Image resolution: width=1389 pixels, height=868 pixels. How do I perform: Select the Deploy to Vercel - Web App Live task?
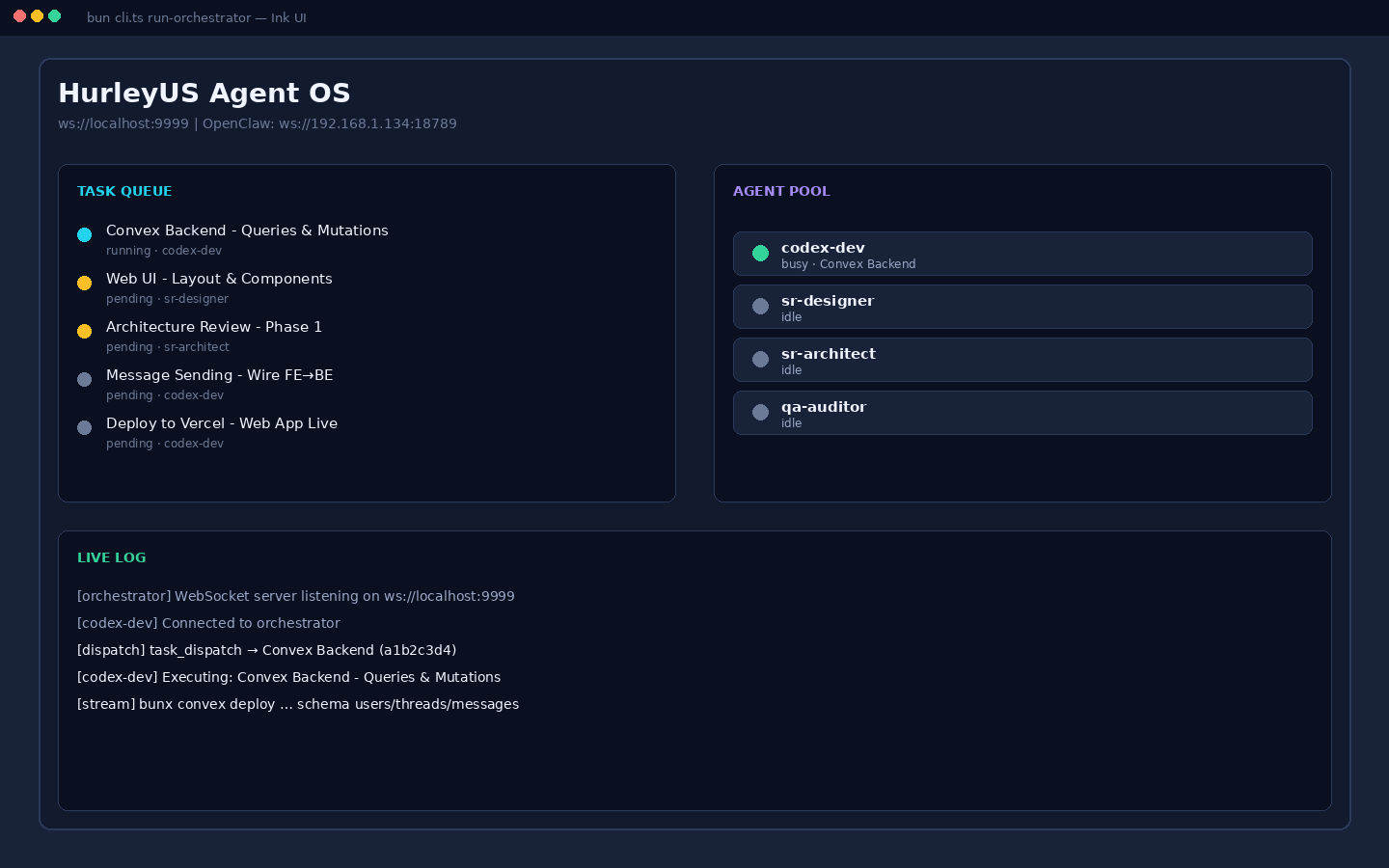pos(222,423)
